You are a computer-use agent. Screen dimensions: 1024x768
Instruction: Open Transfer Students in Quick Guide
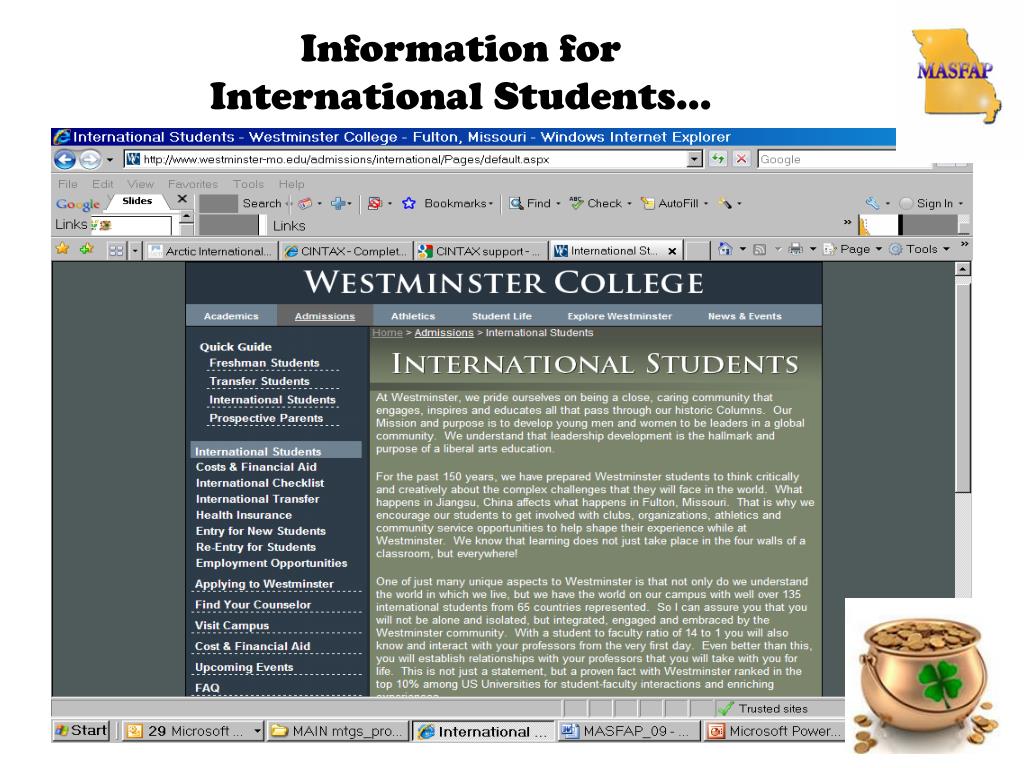click(259, 381)
